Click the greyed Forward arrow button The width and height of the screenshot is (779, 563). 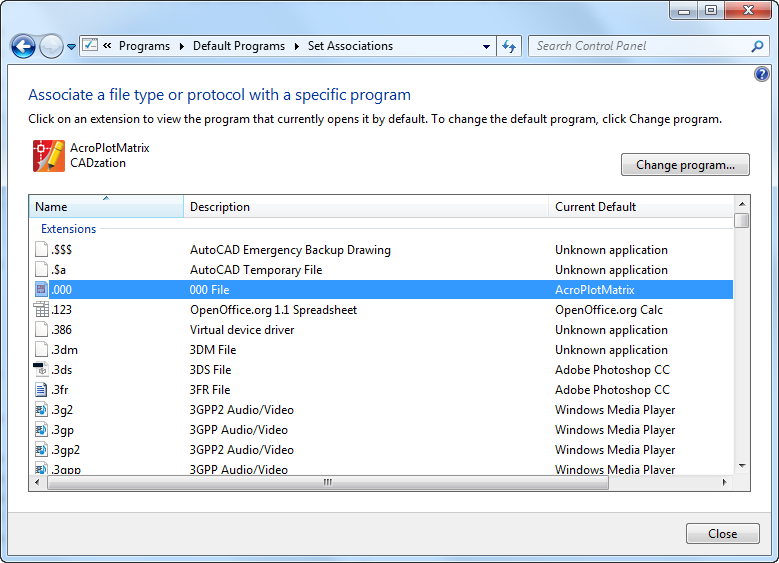click(x=51, y=47)
